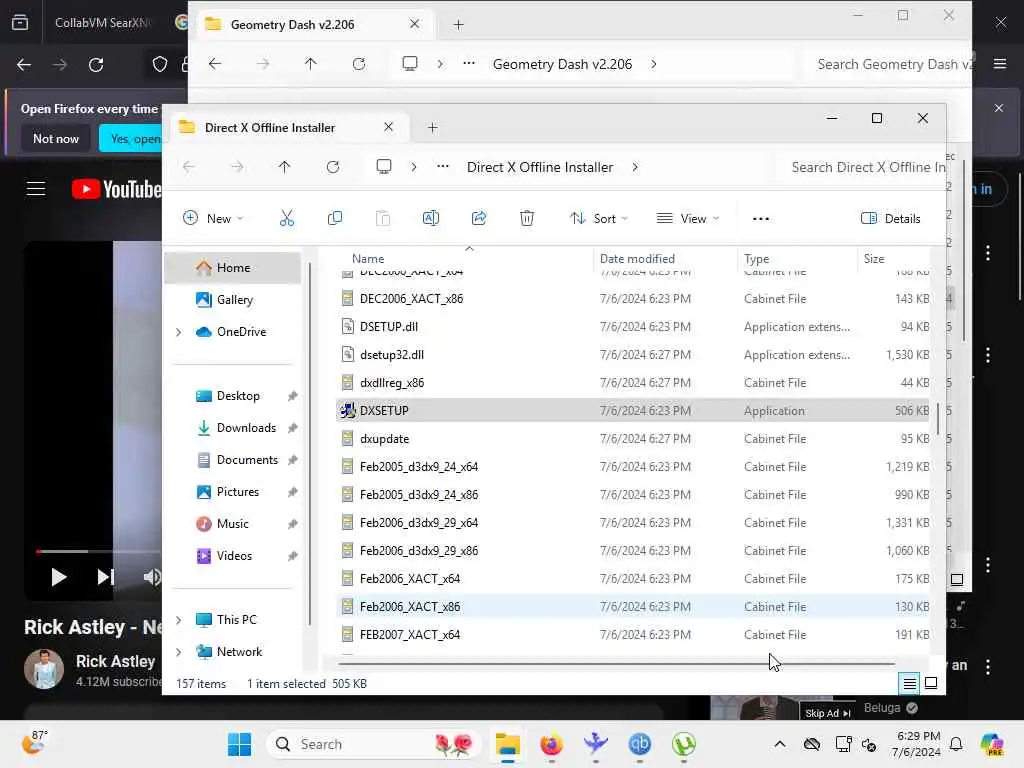This screenshot has height=768, width=1024.
Task: Select the dsetup32.dll file
Action: (x=632, y=355)
